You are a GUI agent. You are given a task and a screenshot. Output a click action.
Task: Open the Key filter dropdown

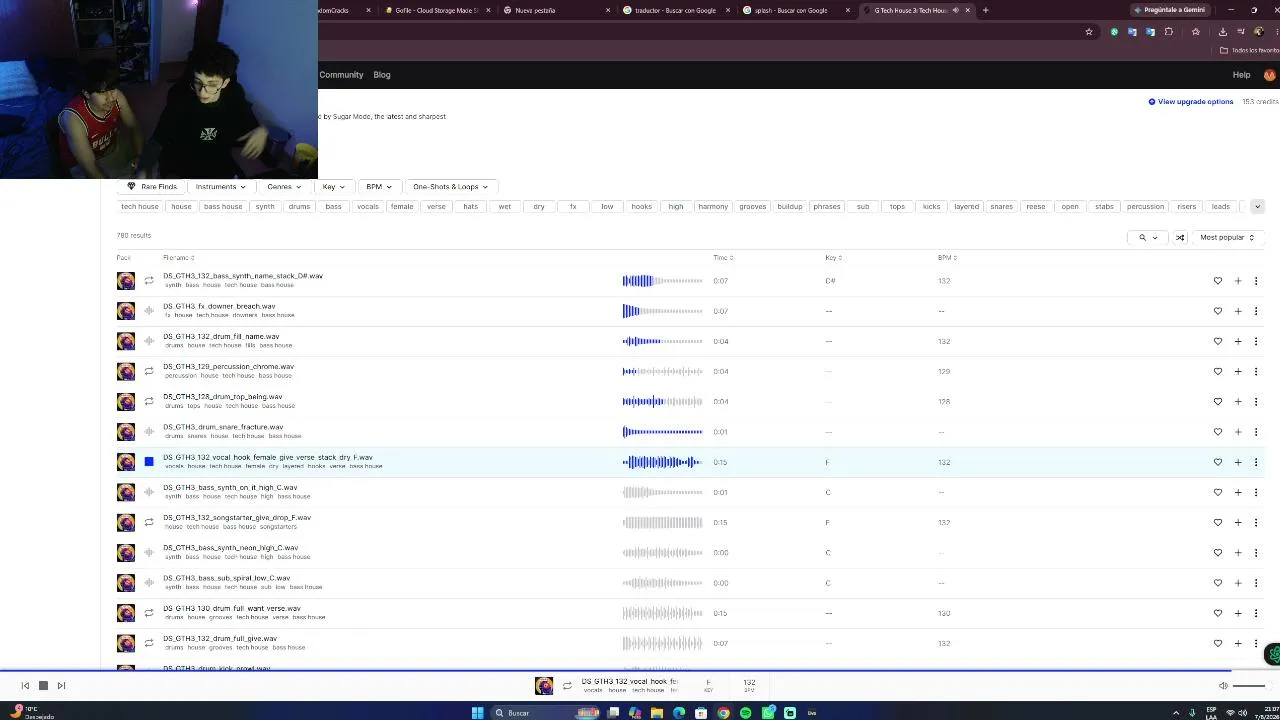333,186
